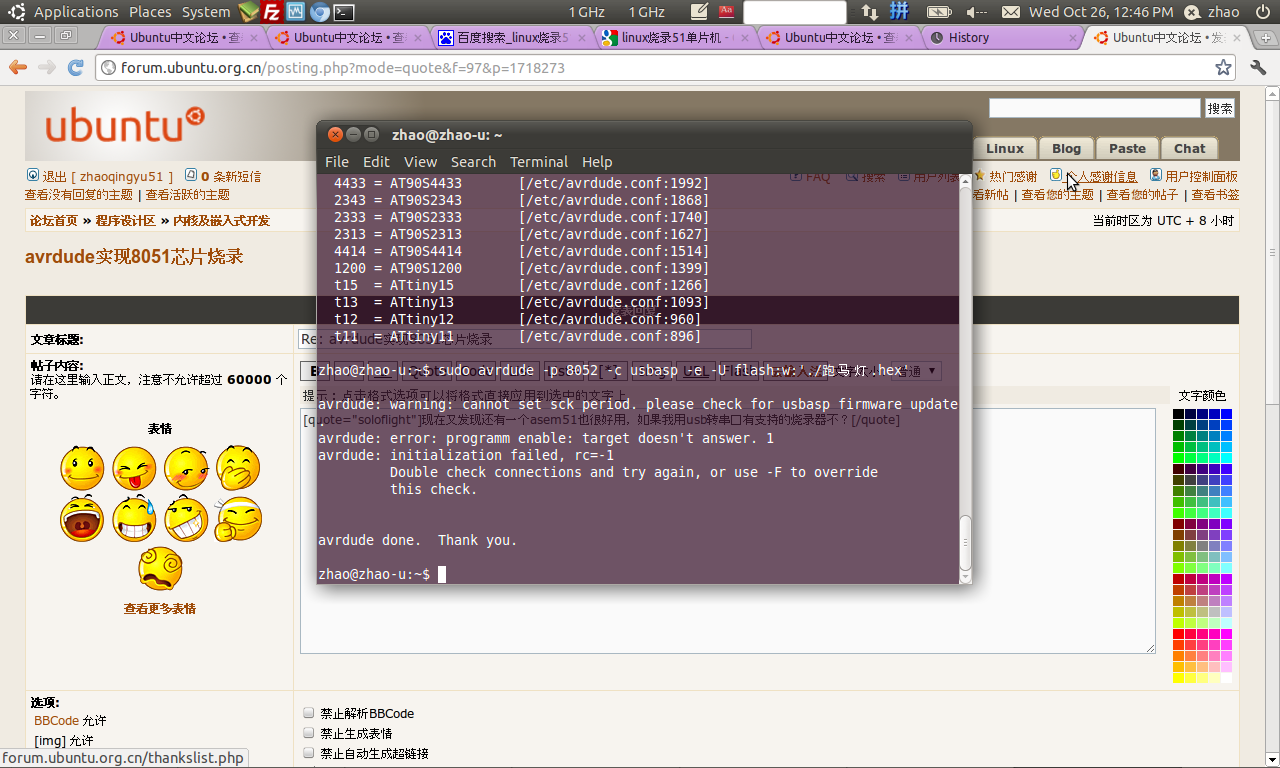Screen dimensions: 1280x768
Task: Open the terminal Search menu
Action: click(473, 162)
